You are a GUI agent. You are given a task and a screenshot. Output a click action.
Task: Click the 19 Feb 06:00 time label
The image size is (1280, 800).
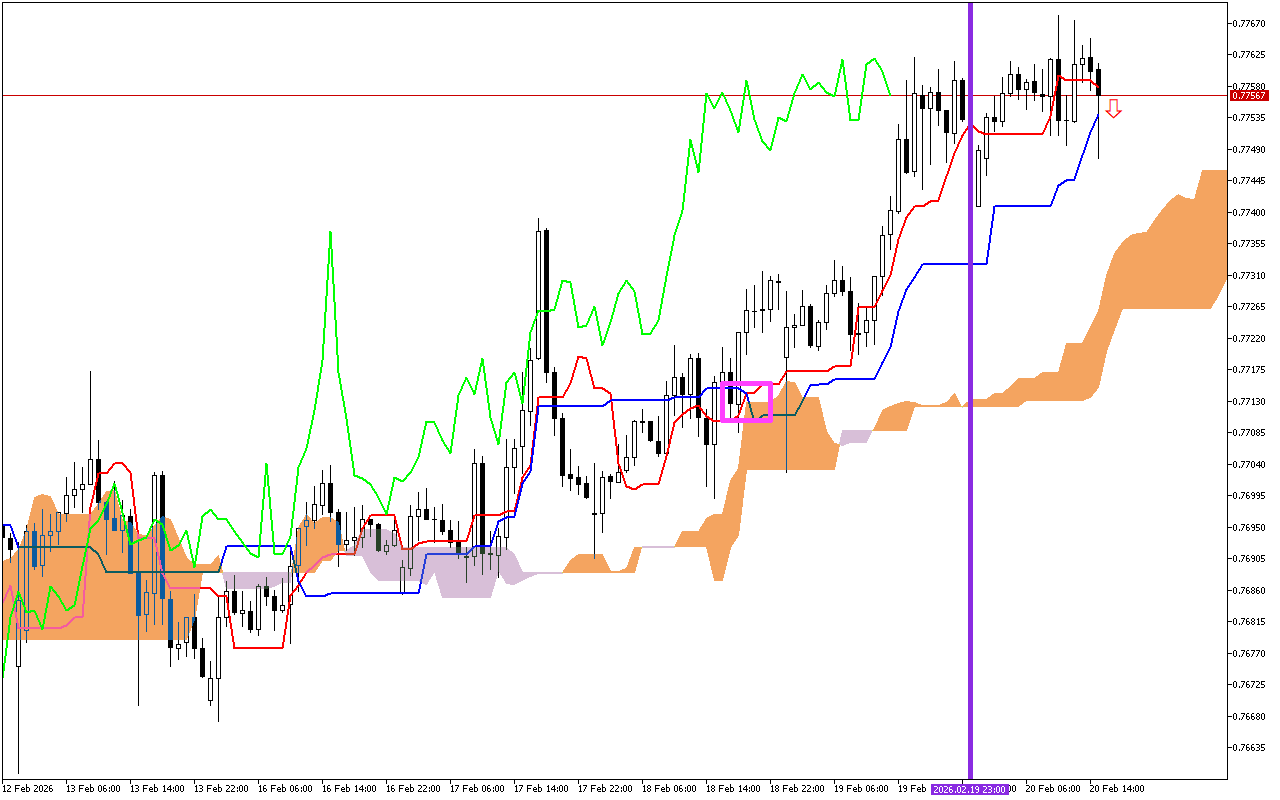pyautogui.click(x=861, y=789)
